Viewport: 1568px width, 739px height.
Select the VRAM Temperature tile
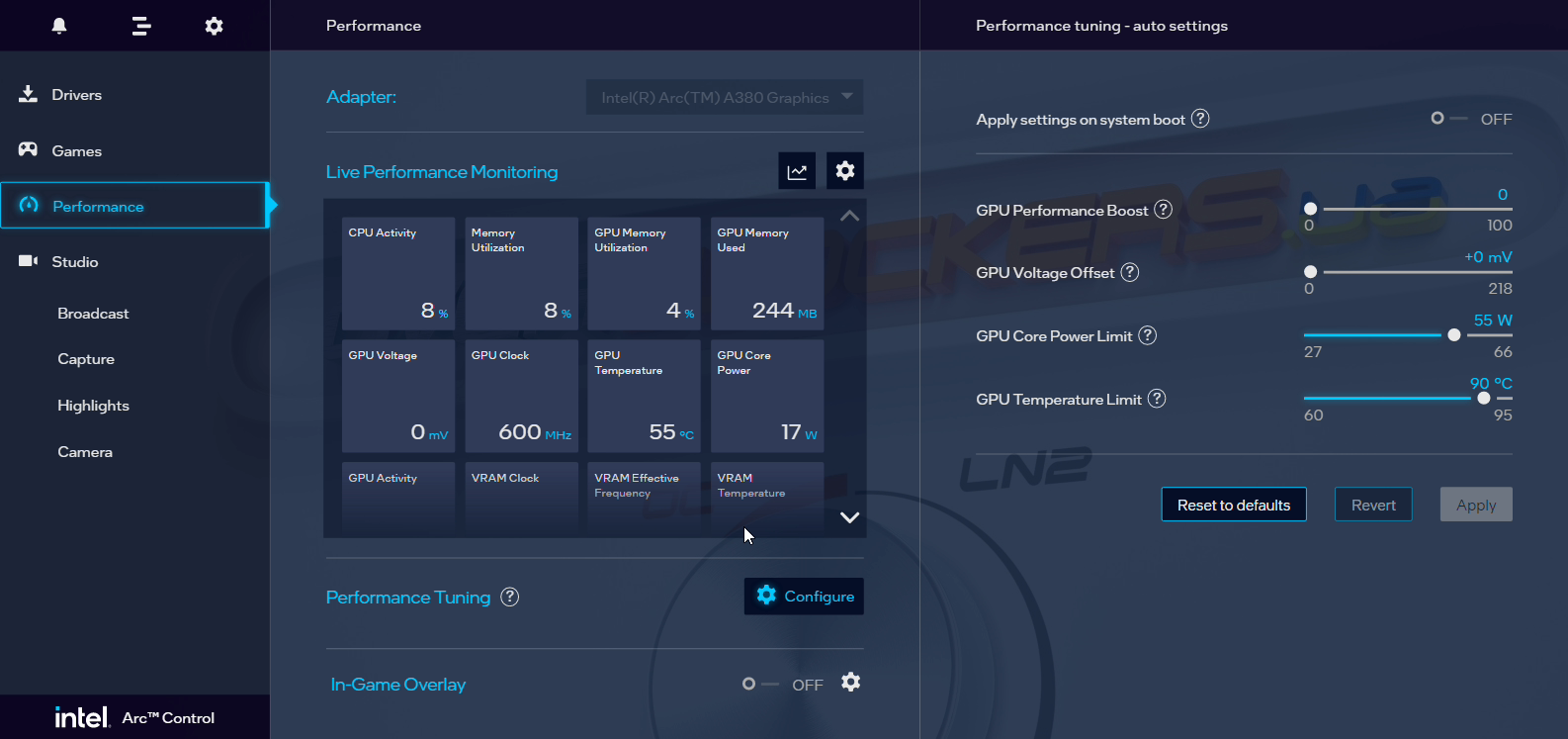point(767,500)
